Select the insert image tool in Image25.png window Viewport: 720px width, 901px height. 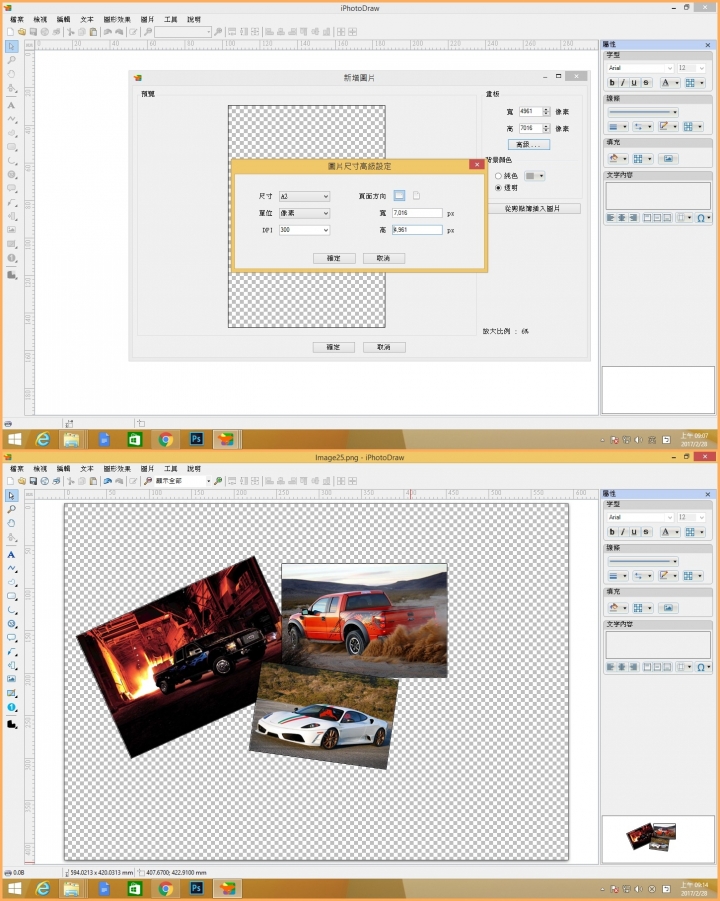11,679
